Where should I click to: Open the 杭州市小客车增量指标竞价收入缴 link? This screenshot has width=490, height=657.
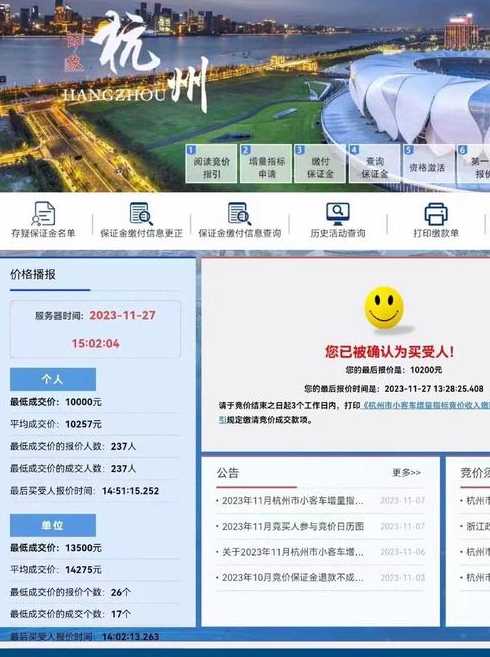(x=425, y=406)
